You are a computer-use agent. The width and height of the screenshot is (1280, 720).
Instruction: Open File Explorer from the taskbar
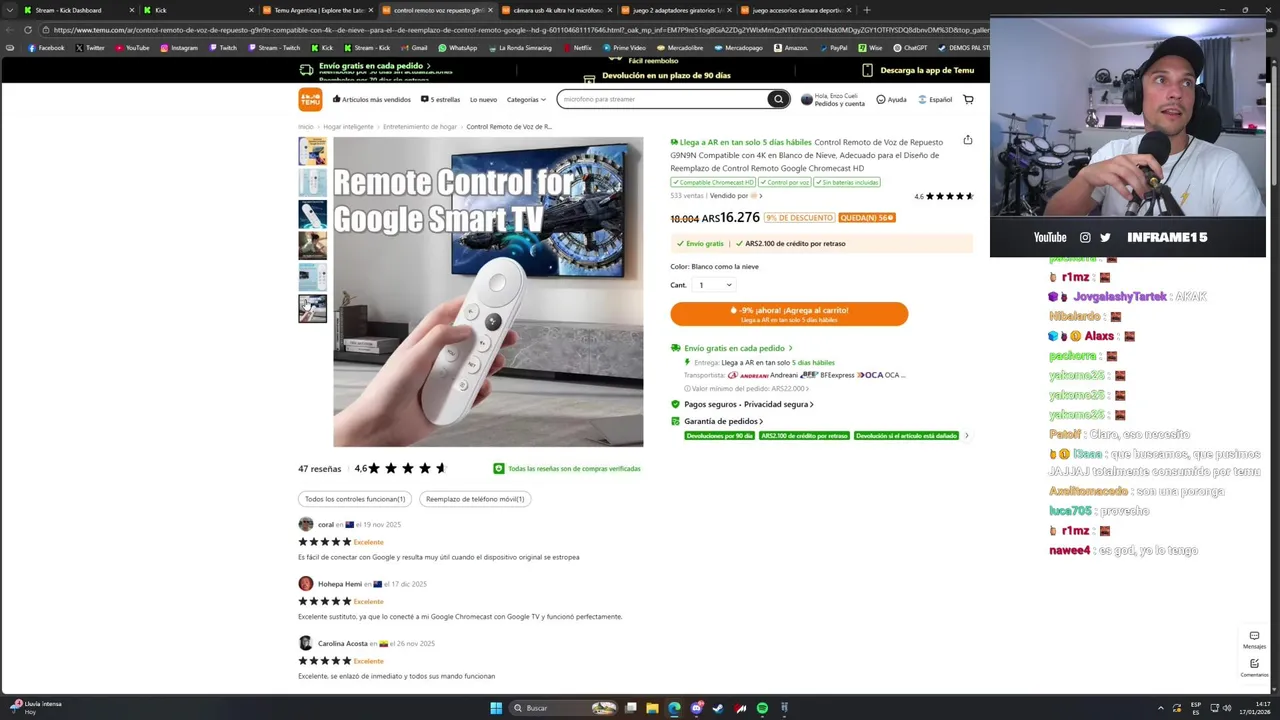tap(652, 708)
